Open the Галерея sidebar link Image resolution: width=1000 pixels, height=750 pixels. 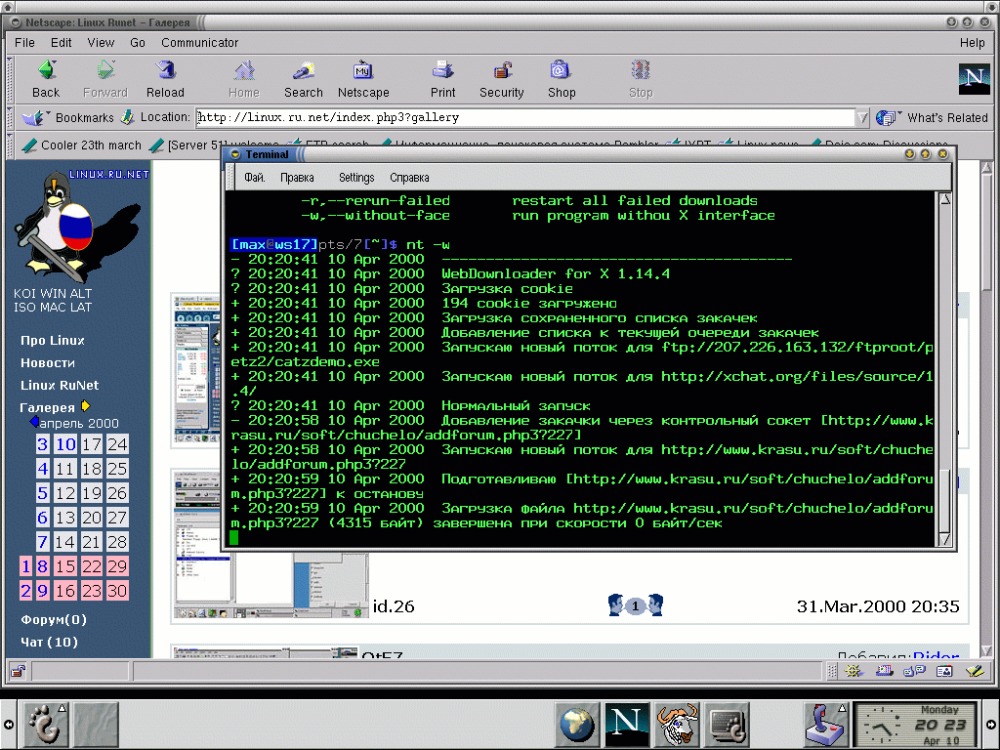(47, 408)
